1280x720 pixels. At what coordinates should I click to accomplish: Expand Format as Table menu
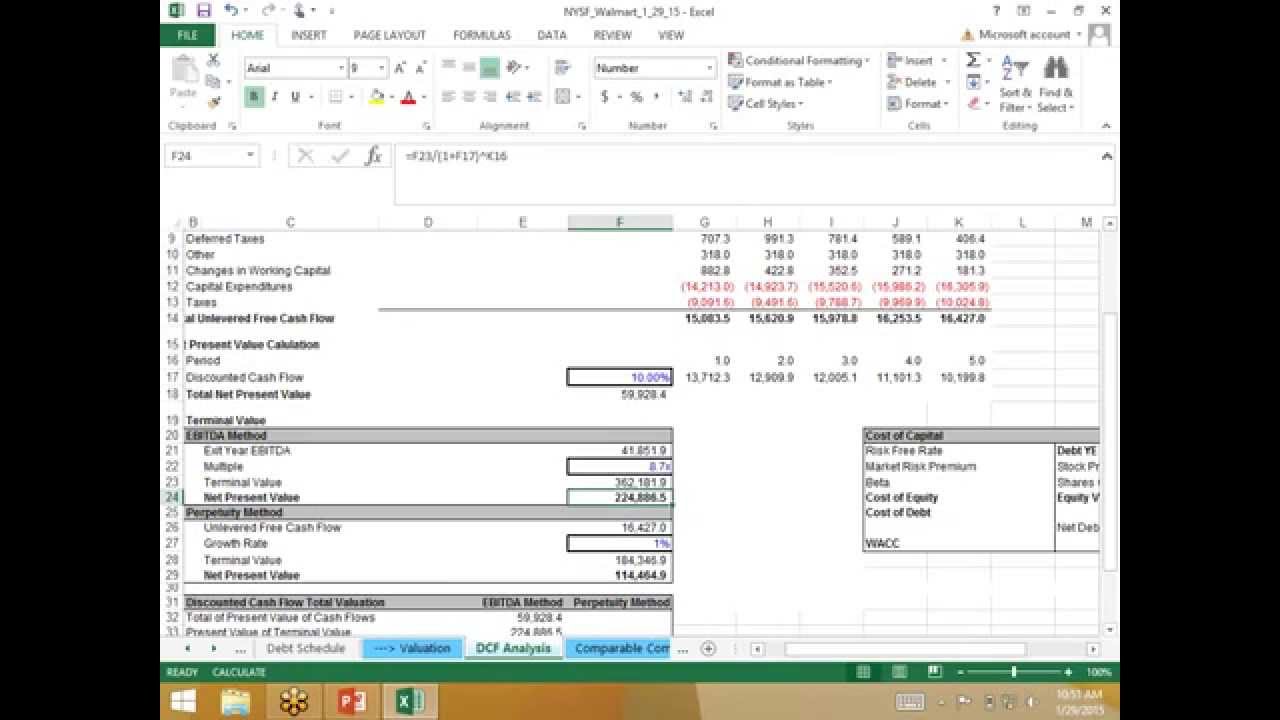[x=779, y=82]
